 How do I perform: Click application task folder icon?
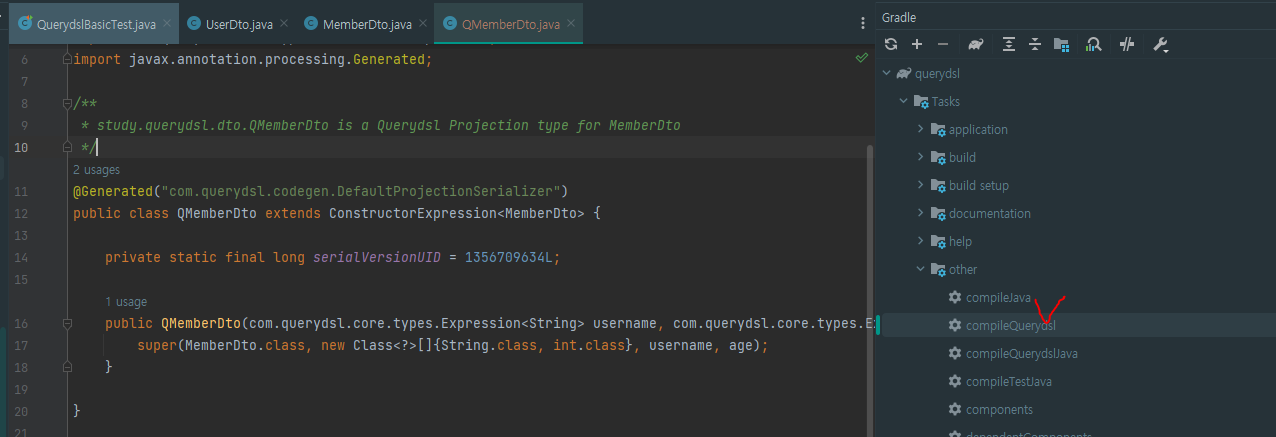[938, 129]
